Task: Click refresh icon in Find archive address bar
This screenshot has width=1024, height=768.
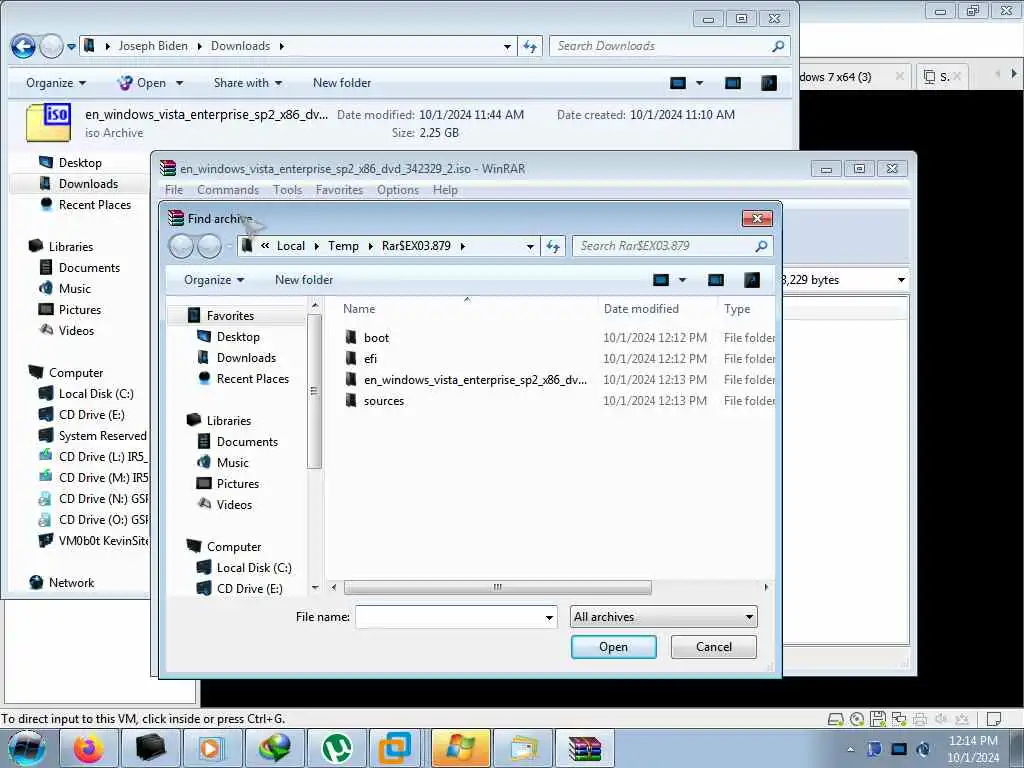Action: tap(552, 246)
